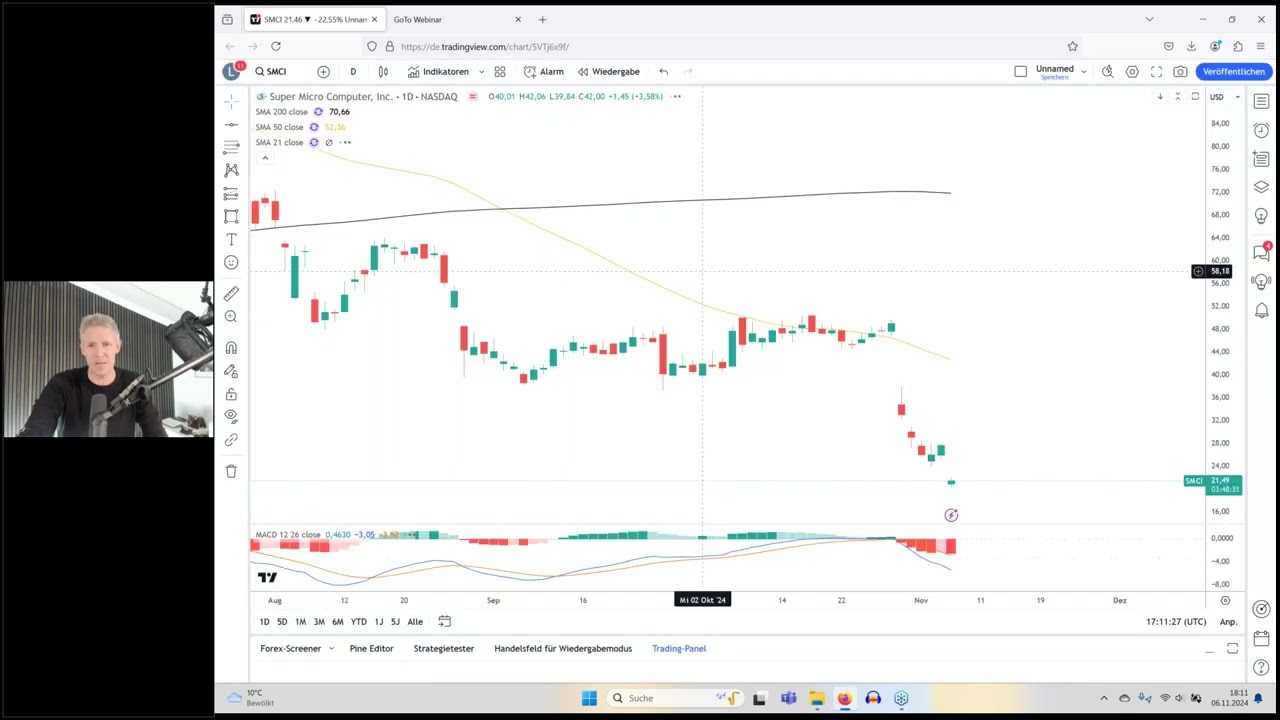The image size is (1280, 720).
Task: Select the crosshair cursor tool
Action: pos(231,101)
